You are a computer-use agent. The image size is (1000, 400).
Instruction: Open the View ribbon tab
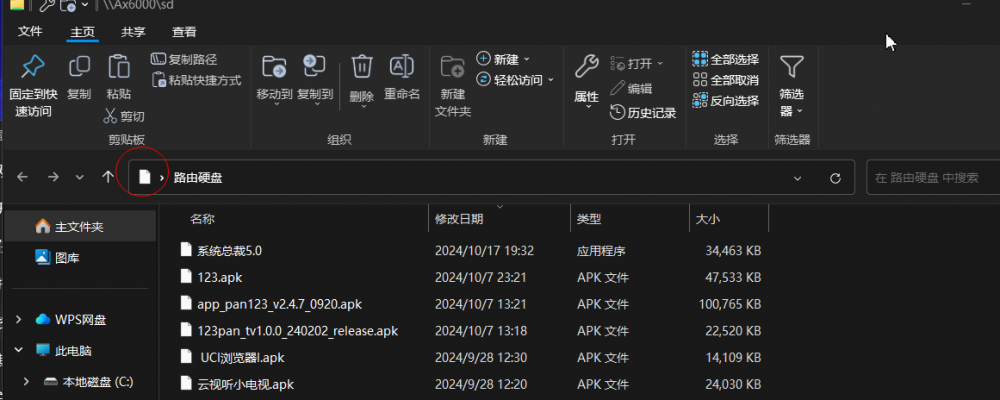(x=184, y=32)
